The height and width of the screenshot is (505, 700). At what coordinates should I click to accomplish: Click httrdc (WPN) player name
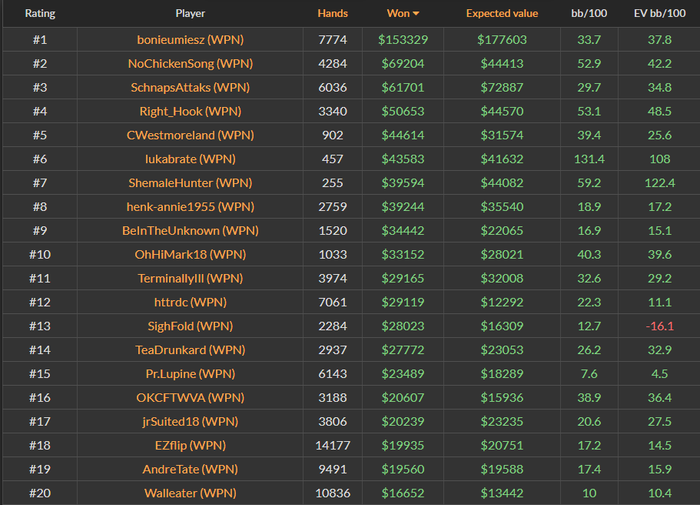click(190, 302)
